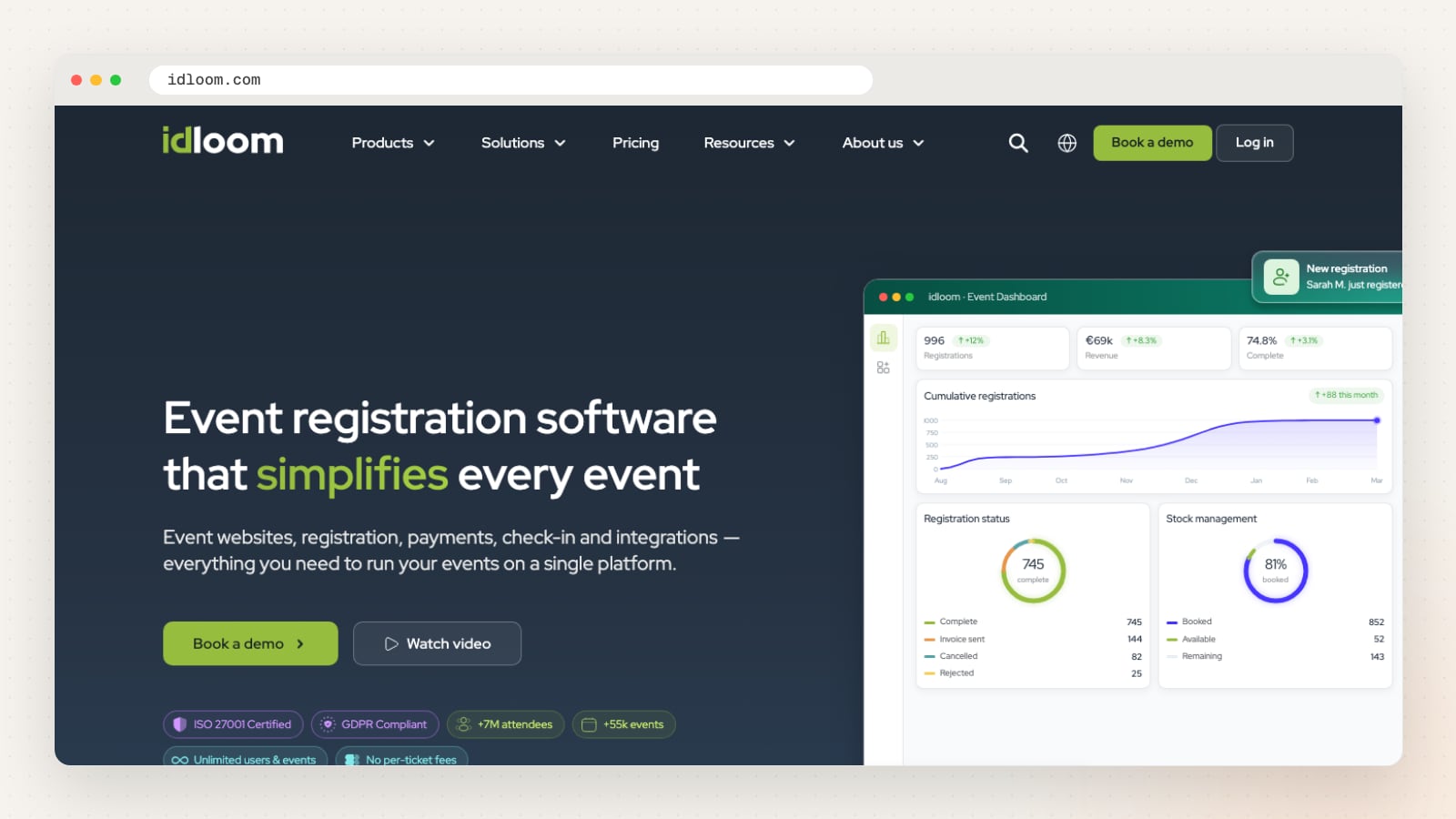
Task: Click the new registration user icon
Action: [x=1281, y=277]
